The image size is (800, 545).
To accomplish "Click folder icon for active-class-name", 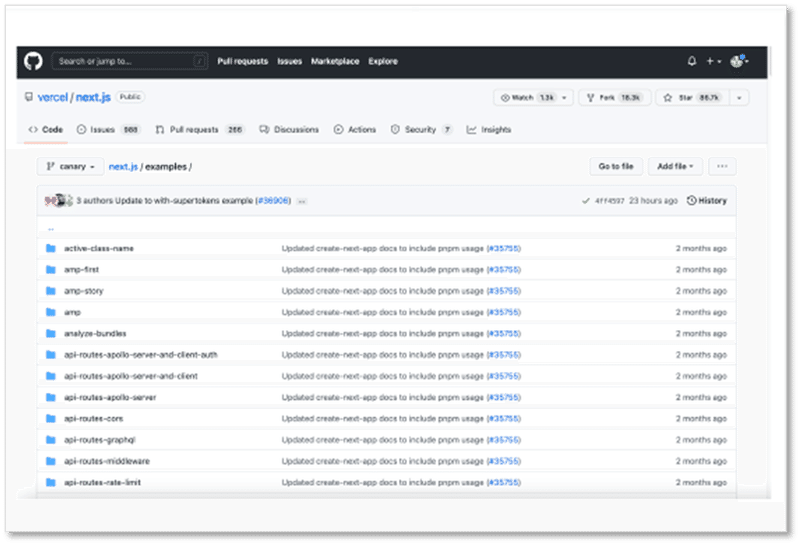I will [x=51, y=249].
